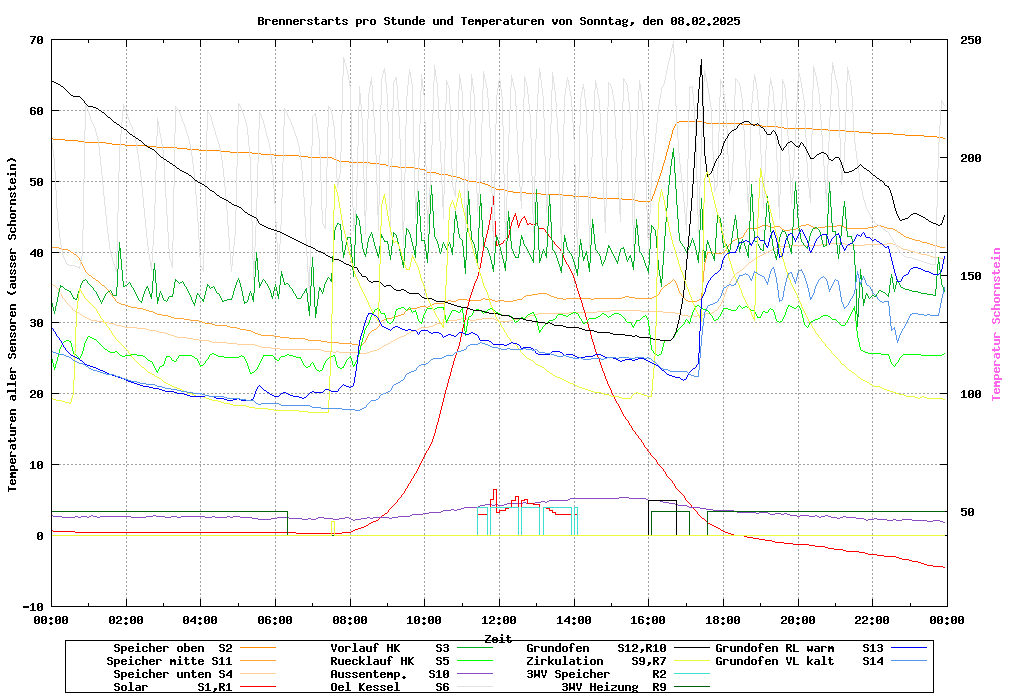Click the 250 value on the right axis
Screen dimensions: 1024x700
971,40
